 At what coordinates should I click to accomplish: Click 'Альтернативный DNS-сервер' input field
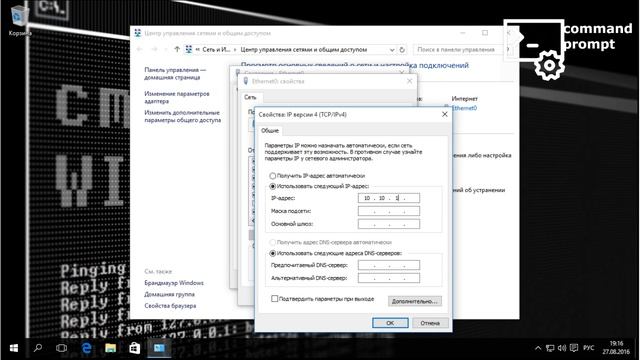389,278
